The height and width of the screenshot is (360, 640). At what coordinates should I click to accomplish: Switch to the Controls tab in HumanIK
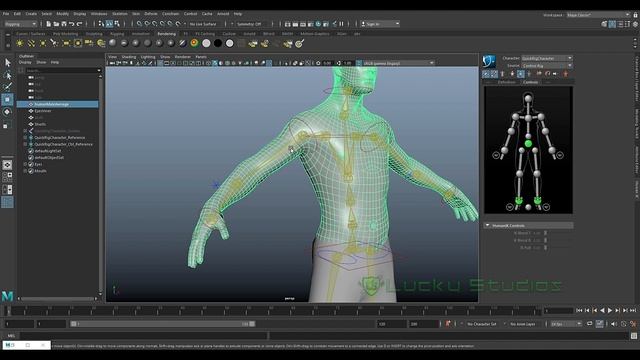click(531, 82)
